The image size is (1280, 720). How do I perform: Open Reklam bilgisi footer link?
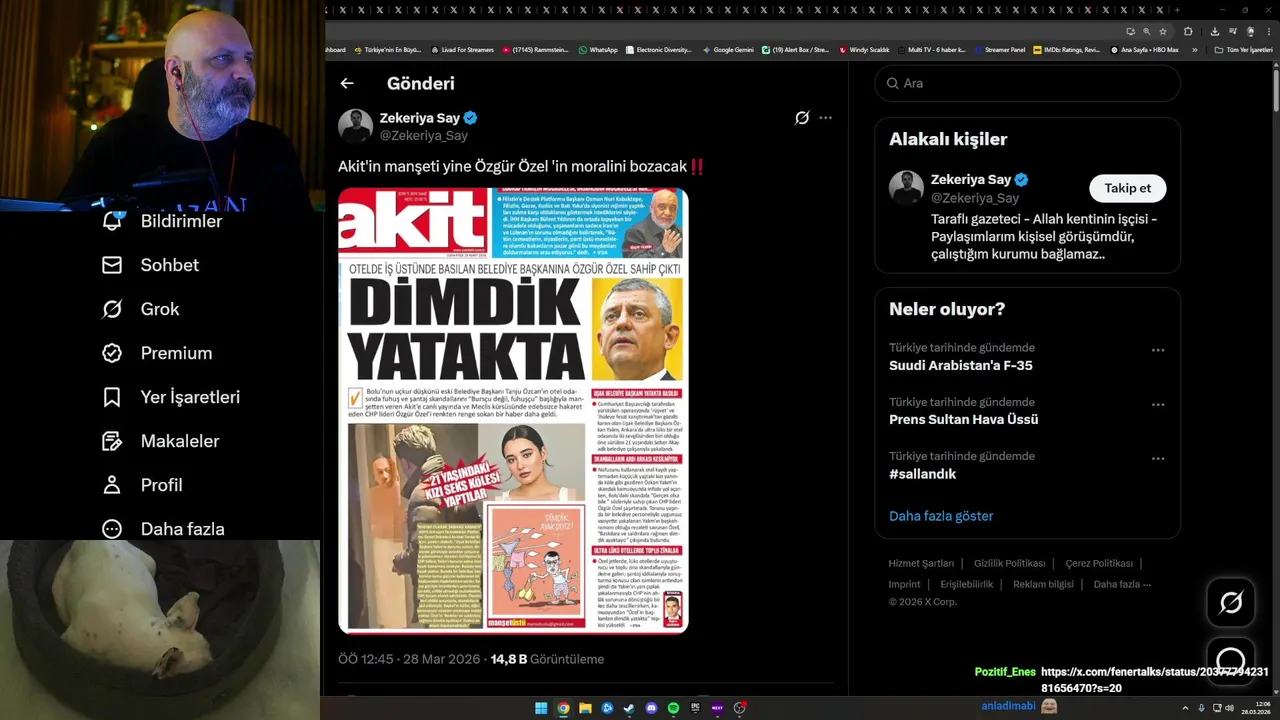coord(1043,584)
